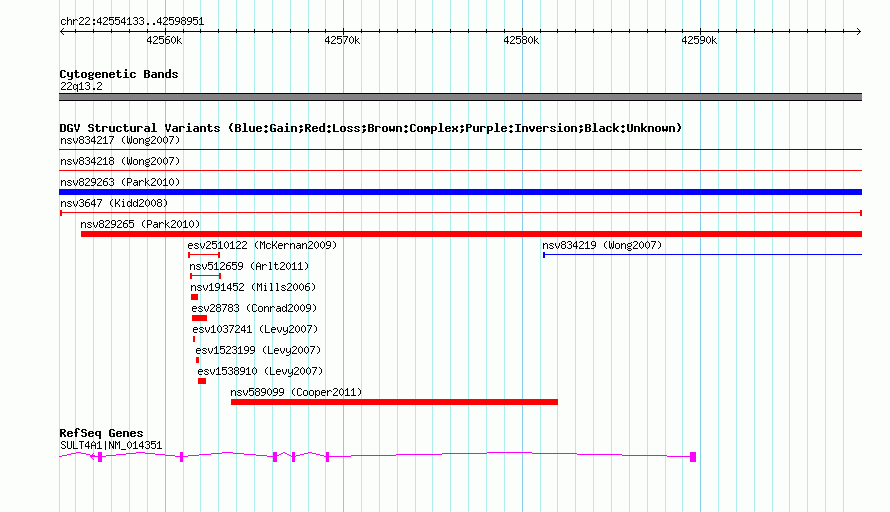The image size is (890, 512).
Task: Click the nsv834219 (Wong2007) label
Action: click(x=602, y=245)
